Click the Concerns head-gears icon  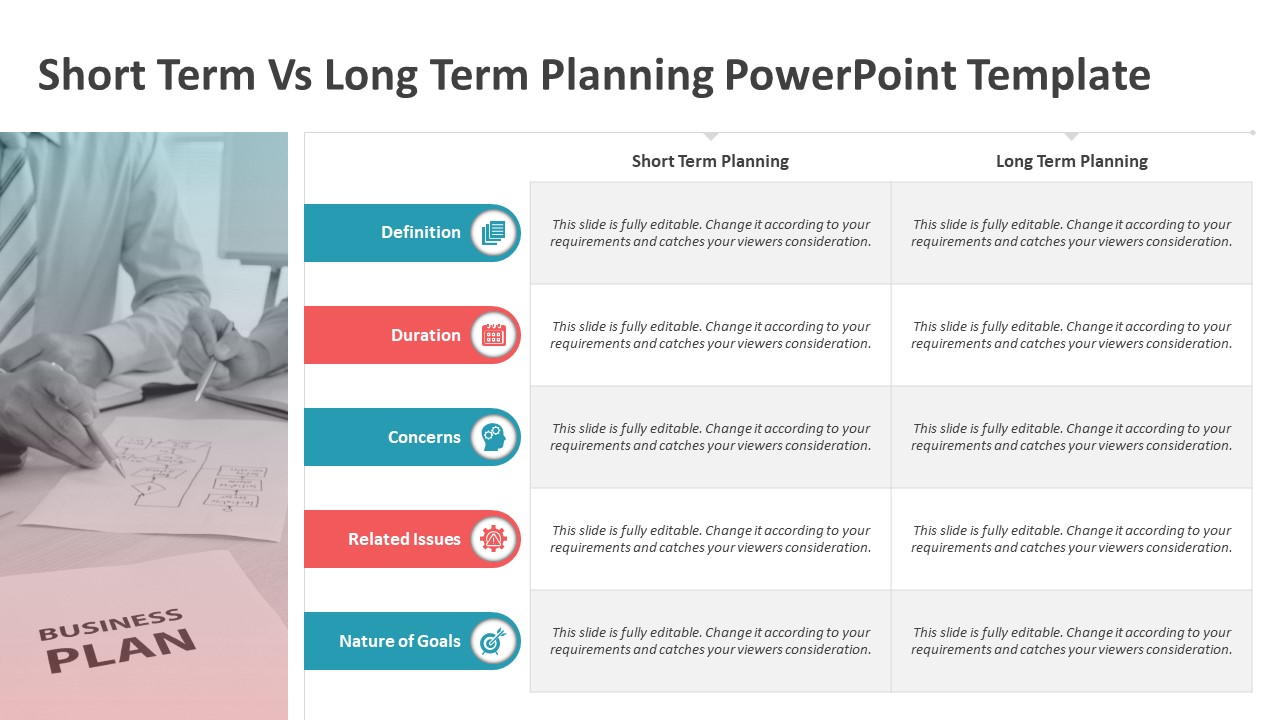(x=494, y=437)
